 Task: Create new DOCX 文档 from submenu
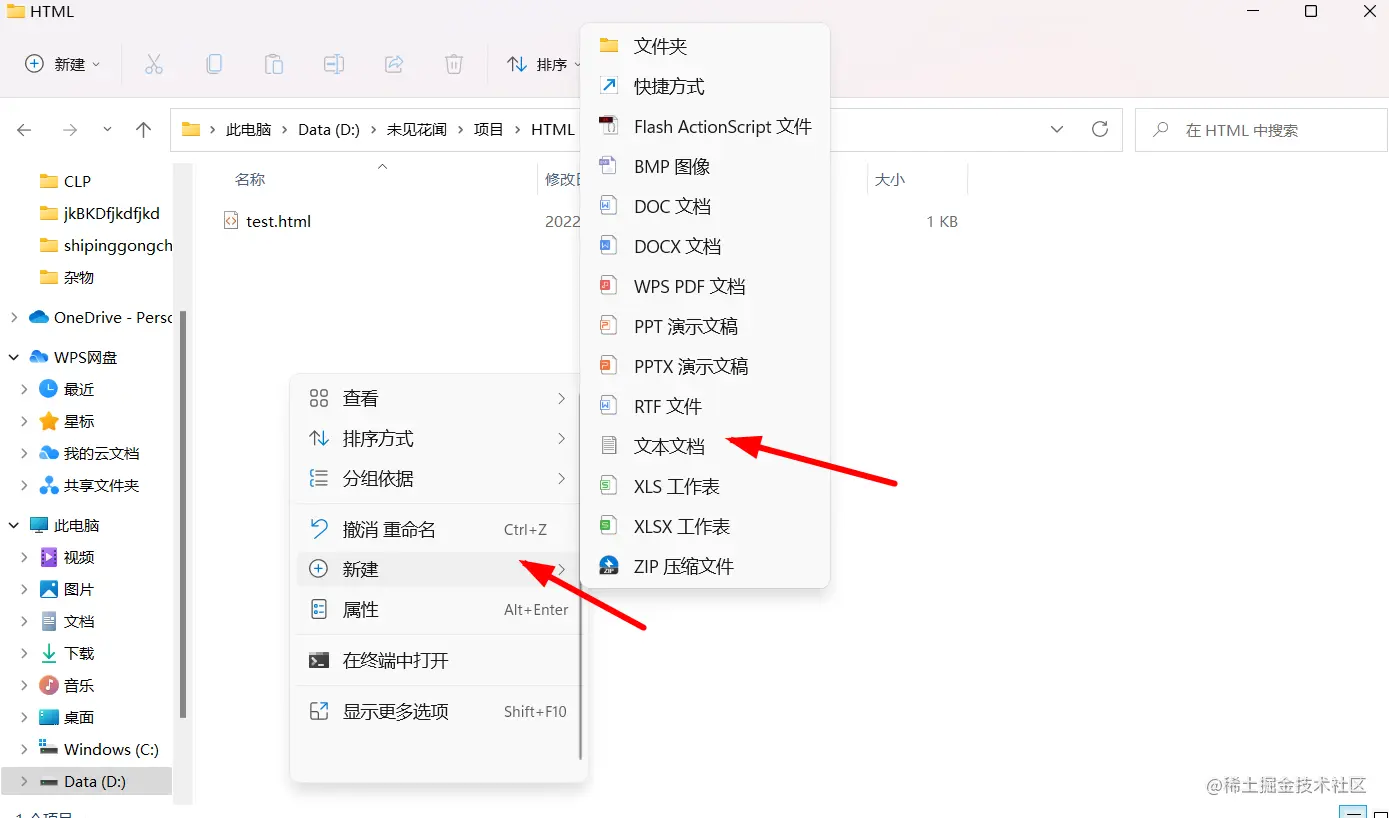(x=705, y=246)
